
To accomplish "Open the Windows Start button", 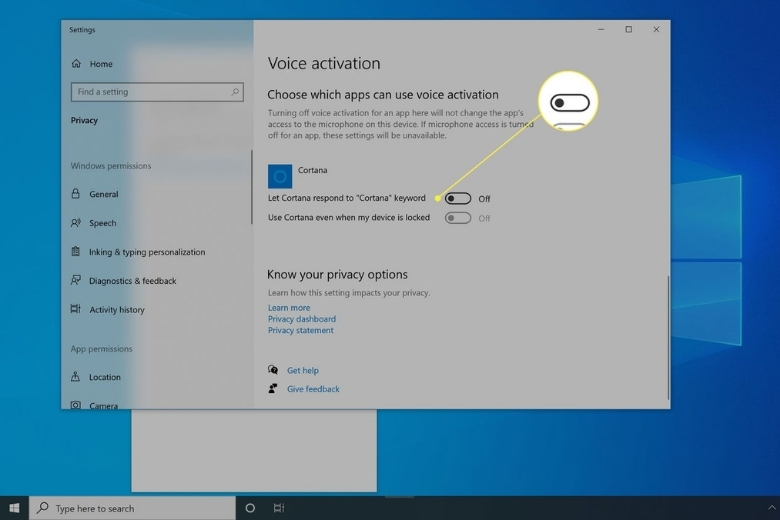I will click(14, 508).
